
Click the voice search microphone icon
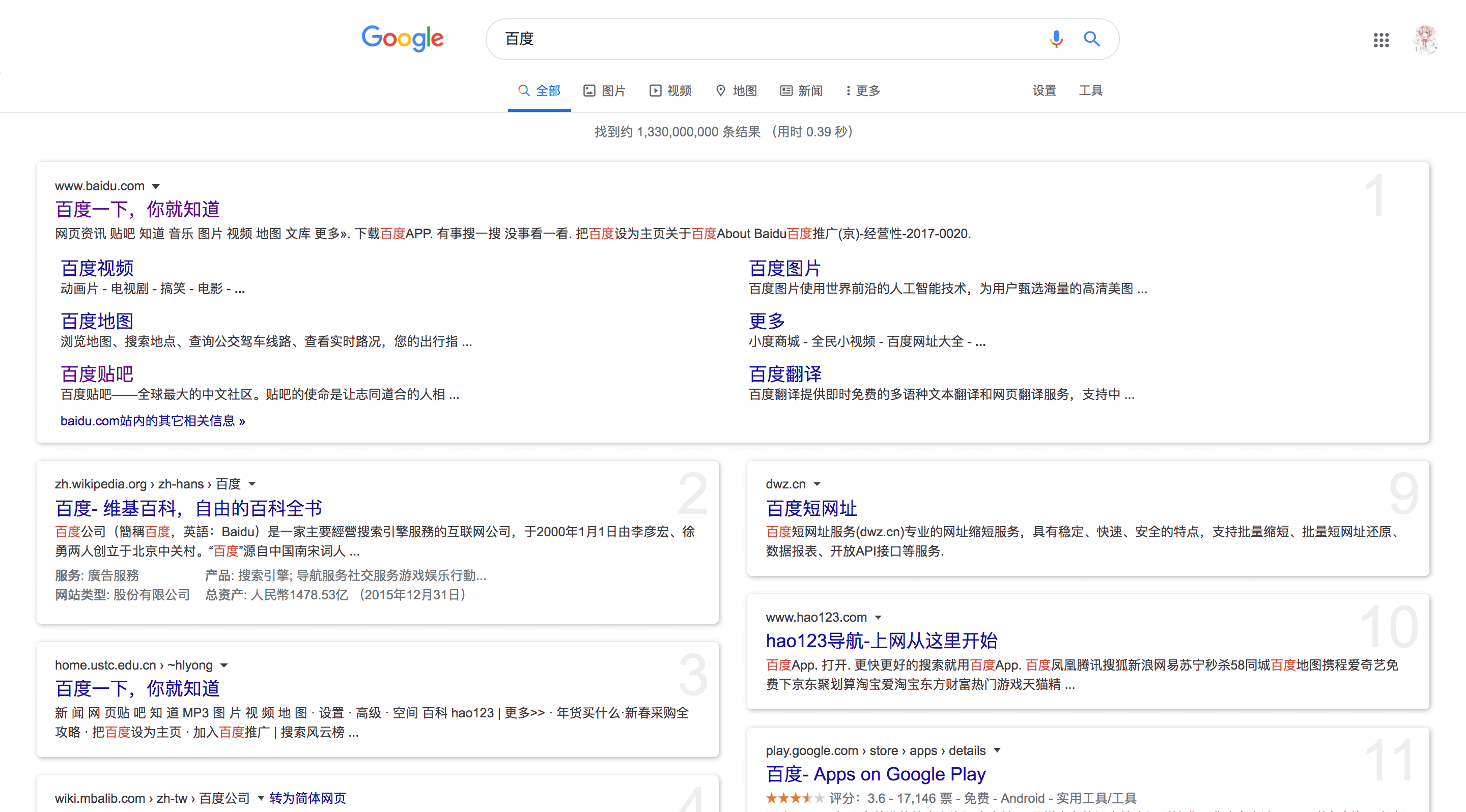1056,39
